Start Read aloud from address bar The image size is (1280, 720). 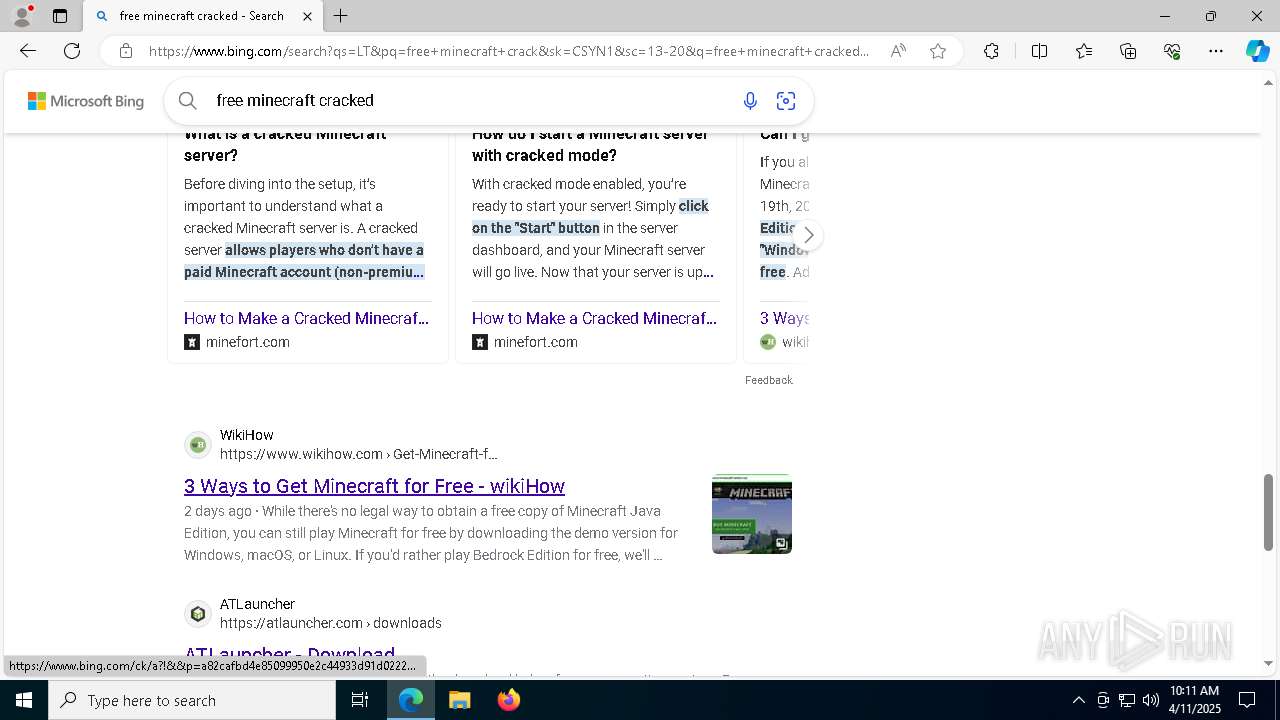click(898, 51)
